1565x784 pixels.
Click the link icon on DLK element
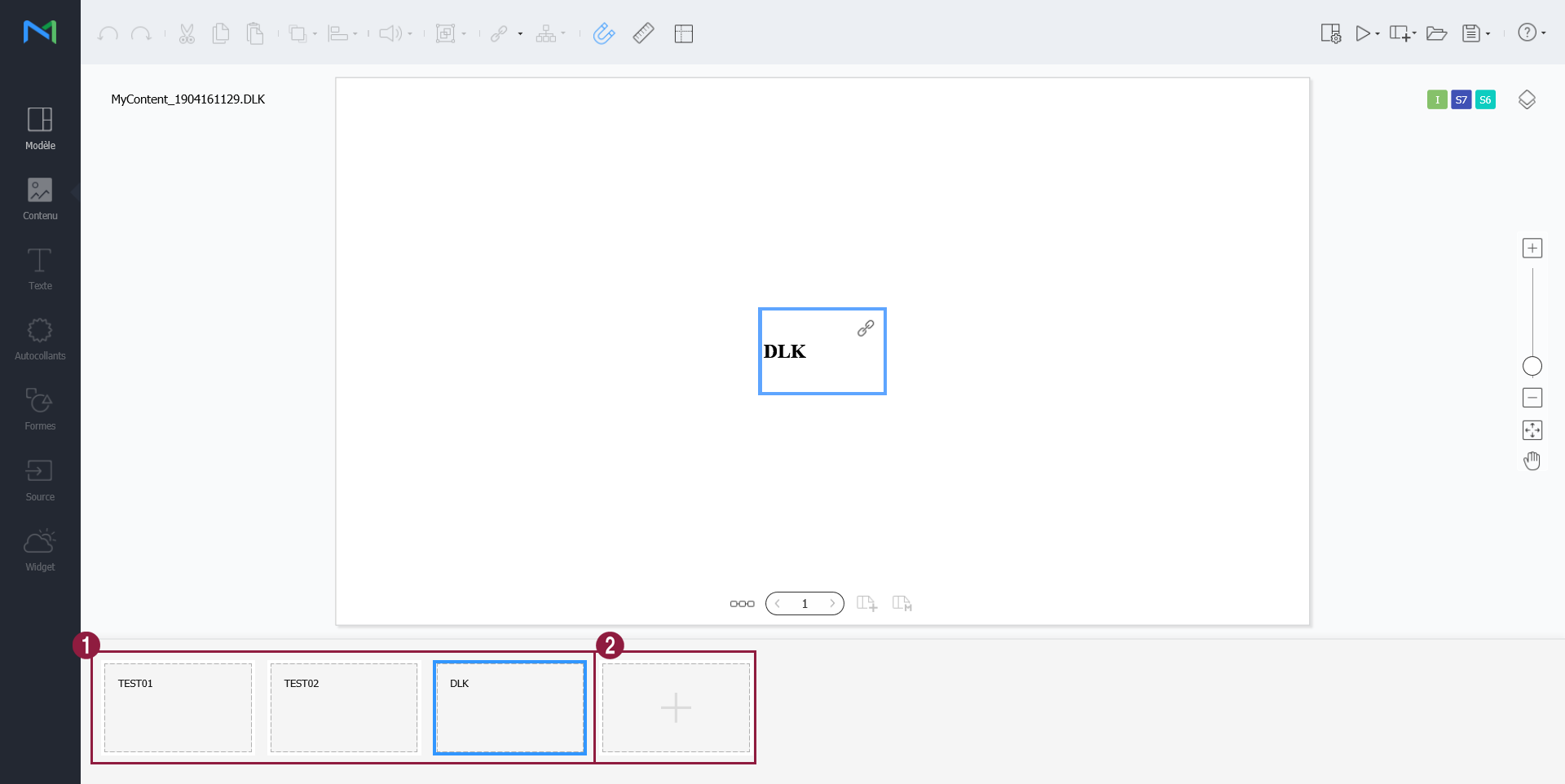tap(866, 328)
